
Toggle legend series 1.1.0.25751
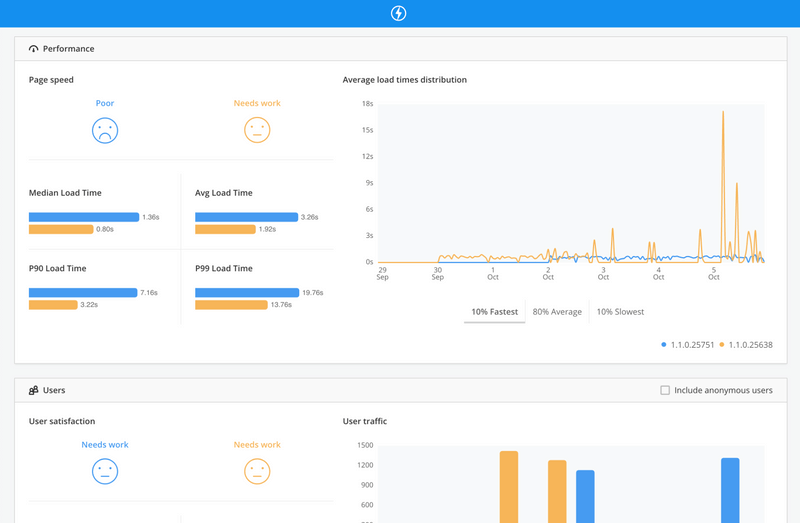click(688, 345)
